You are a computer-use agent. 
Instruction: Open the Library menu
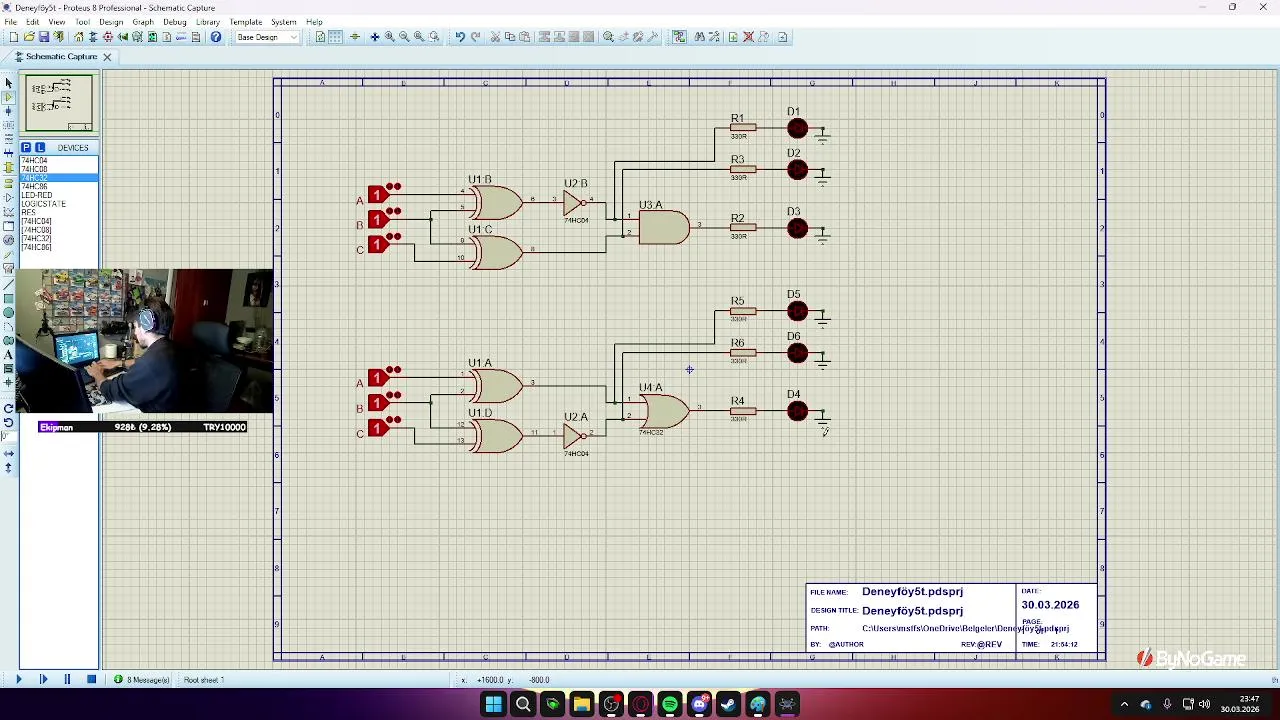click(x=208, y=22)
